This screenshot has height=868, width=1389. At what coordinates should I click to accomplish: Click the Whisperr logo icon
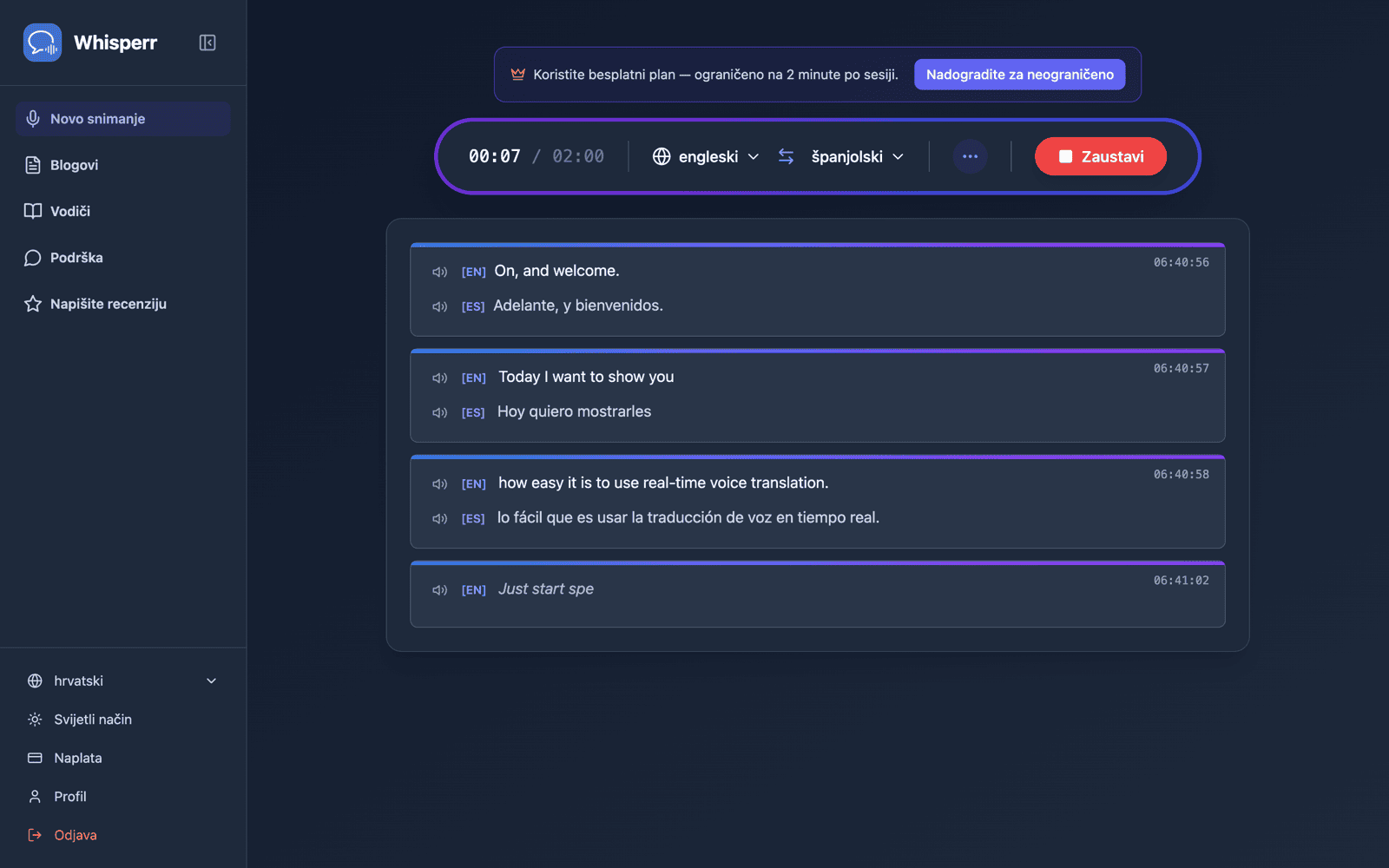43,43
